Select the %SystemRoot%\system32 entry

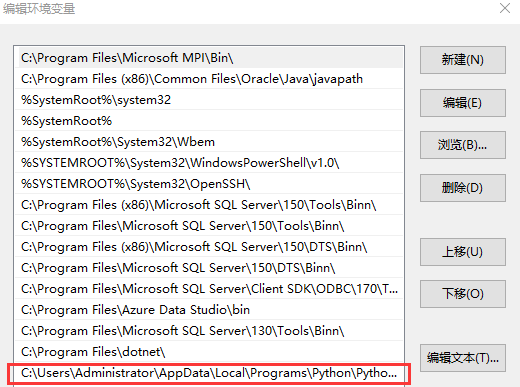[x=209, y=100]
